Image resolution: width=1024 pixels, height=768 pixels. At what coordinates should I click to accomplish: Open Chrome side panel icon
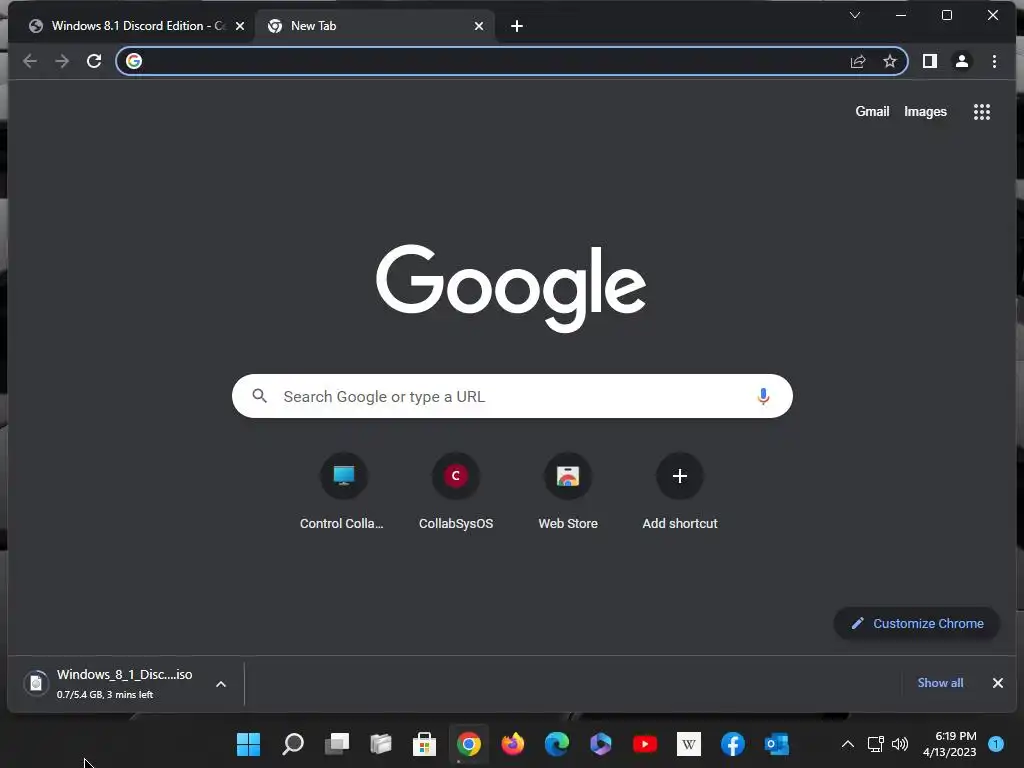tap(930, 61)
